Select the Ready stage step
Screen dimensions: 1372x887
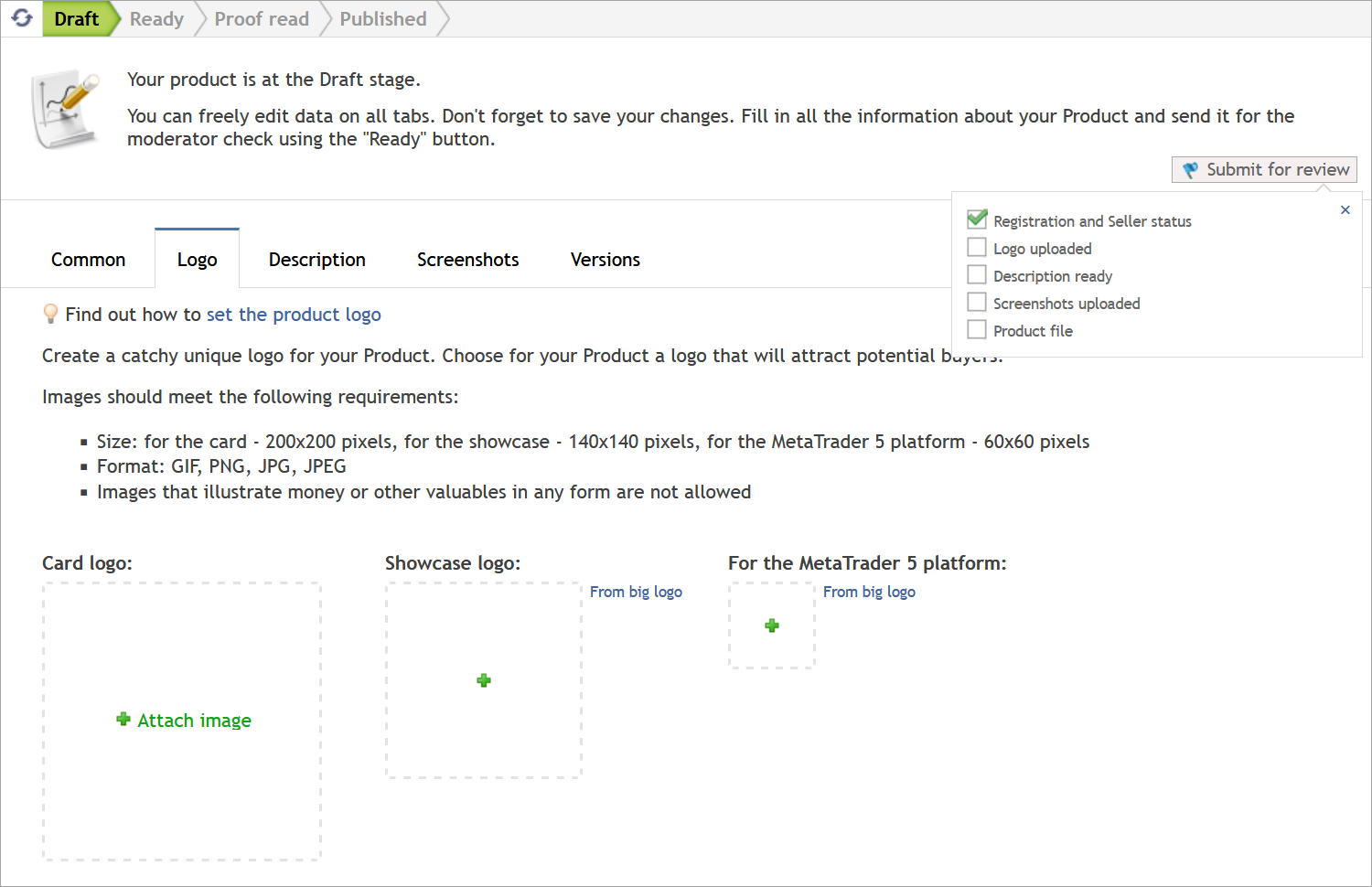(156, 18)
